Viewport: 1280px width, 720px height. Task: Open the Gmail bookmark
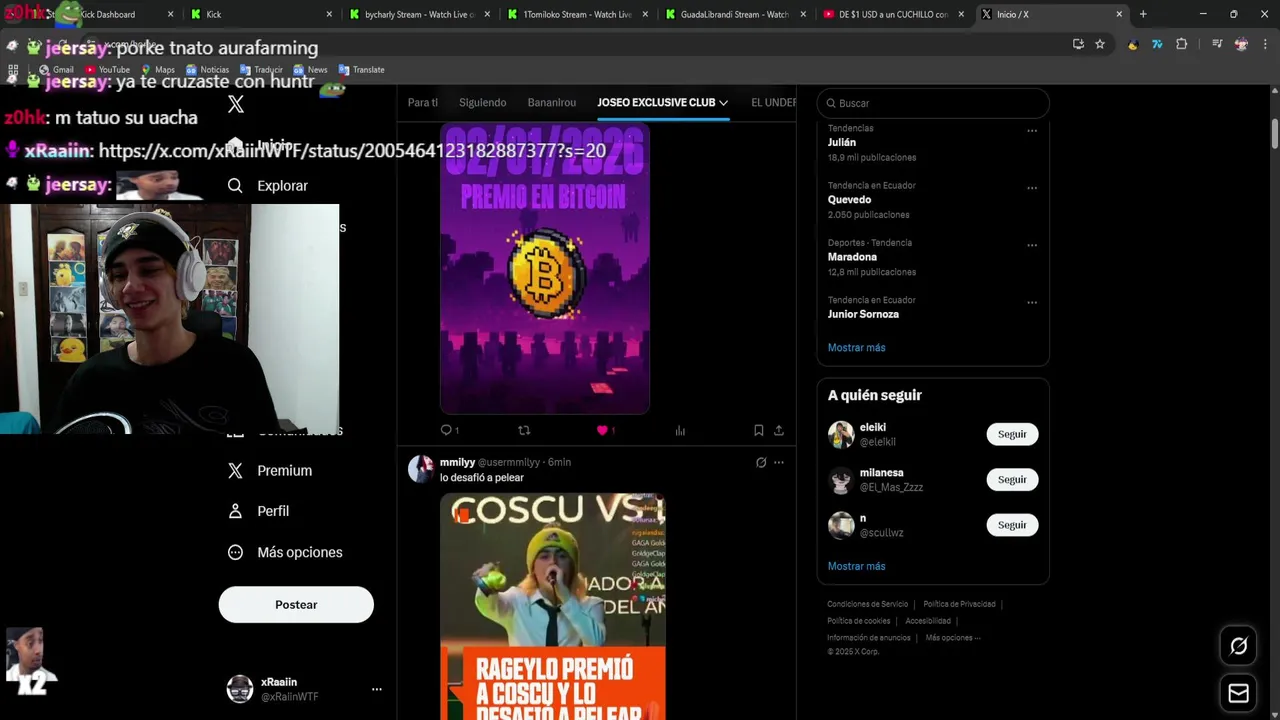tap(56, 70)
